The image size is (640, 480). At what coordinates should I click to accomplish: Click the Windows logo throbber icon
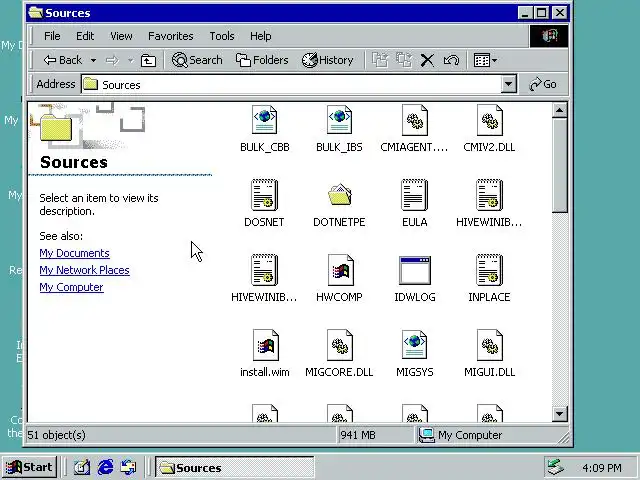point(549,36)
